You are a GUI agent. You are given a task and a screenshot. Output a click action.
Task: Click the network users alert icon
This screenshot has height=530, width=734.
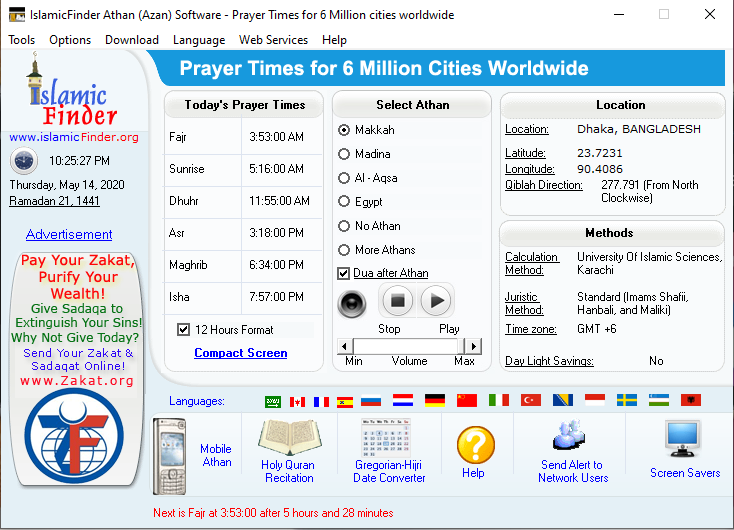click(x=569, y=435)
